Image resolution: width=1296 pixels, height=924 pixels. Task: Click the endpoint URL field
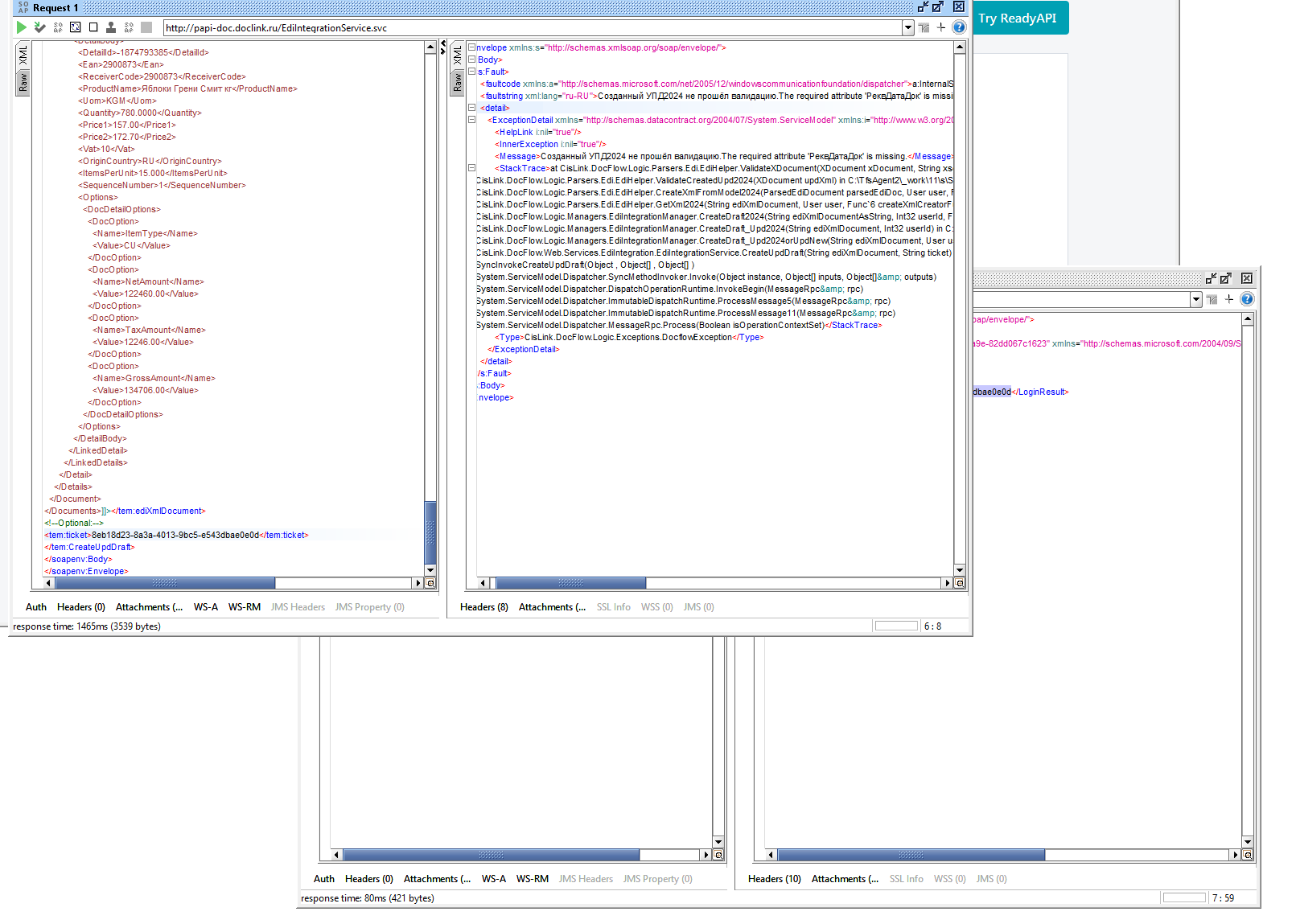click(533, 27)
